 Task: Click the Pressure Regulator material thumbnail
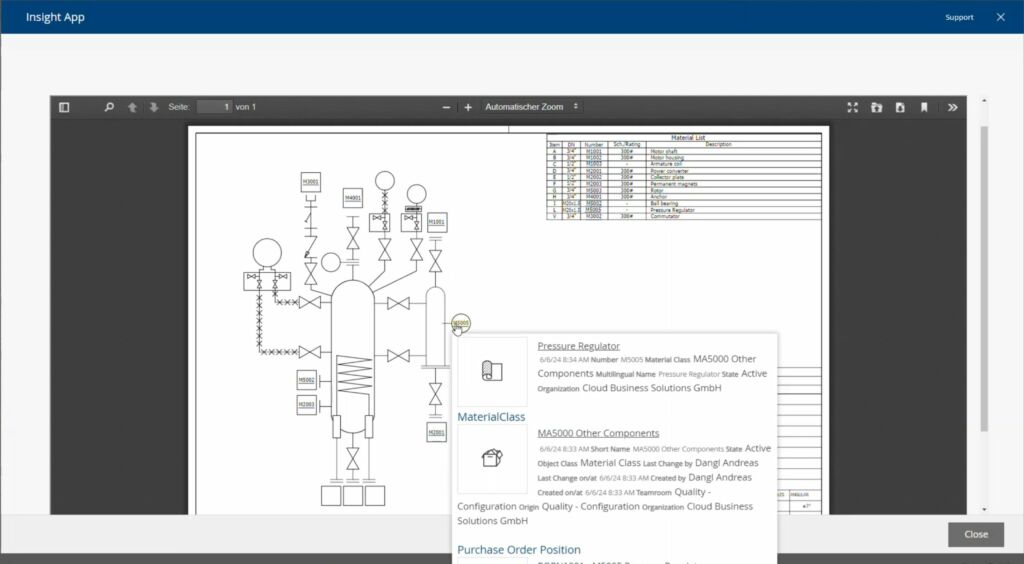pos(492,371)
